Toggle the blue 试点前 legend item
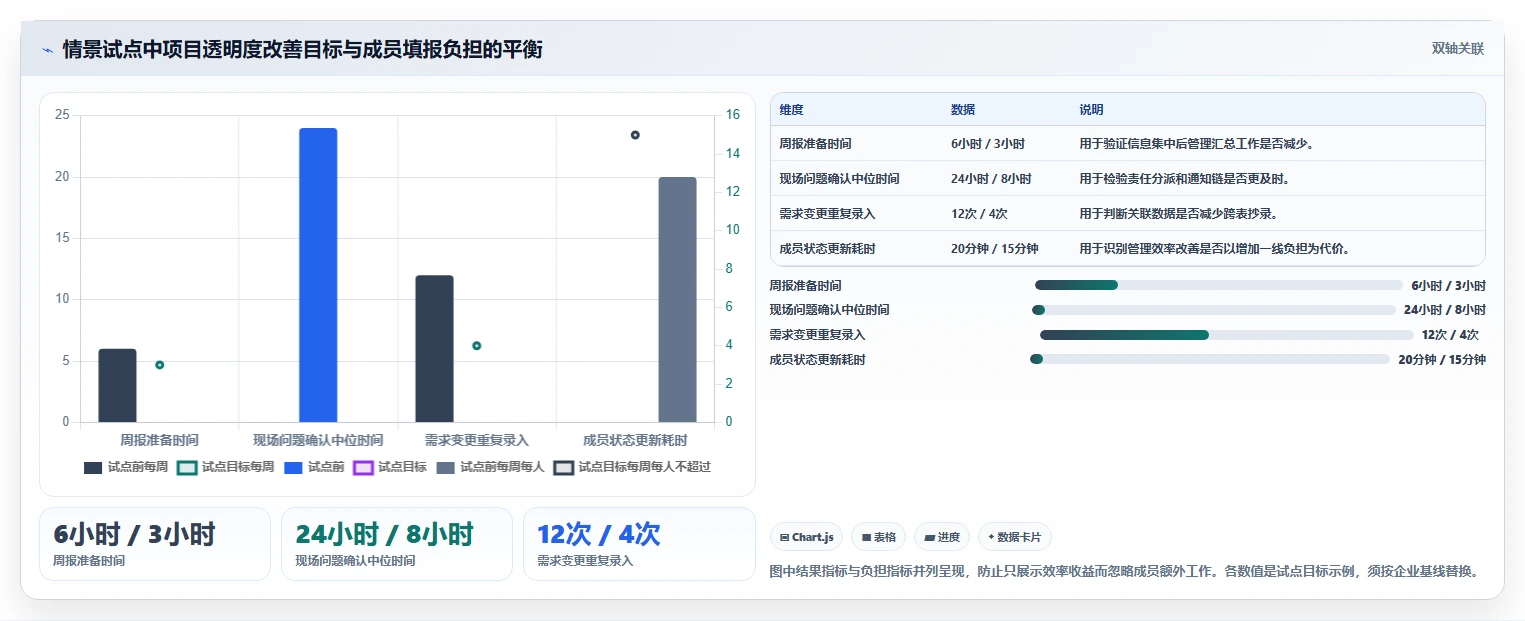 tap(314, 467)
